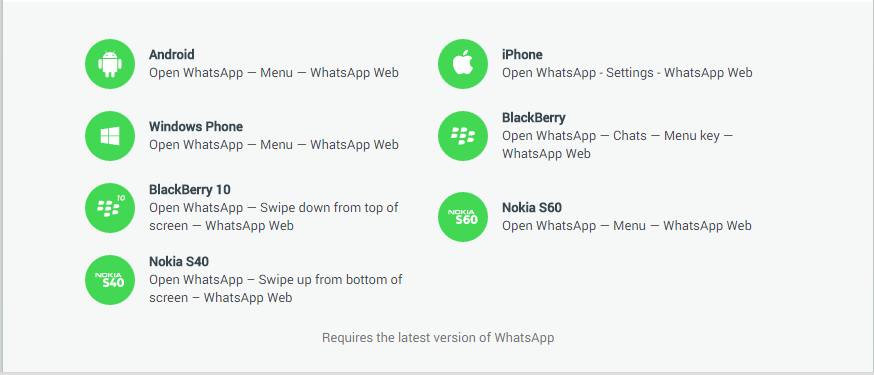Click iPhone instructions mentioning Settings
The height and width of the screenshot is (375, 874).
pos(627,73)
